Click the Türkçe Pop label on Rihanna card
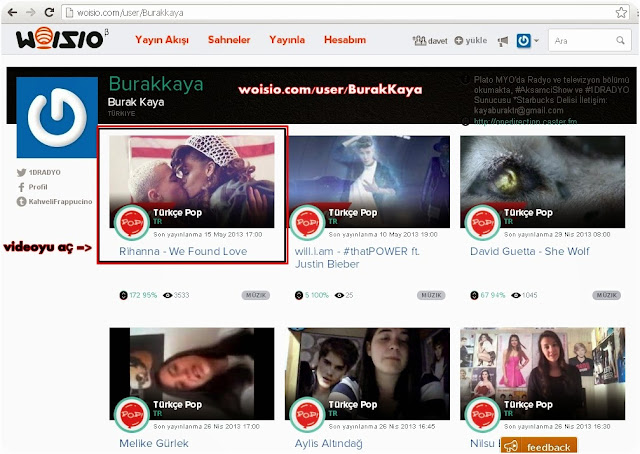 pos(178,212)
